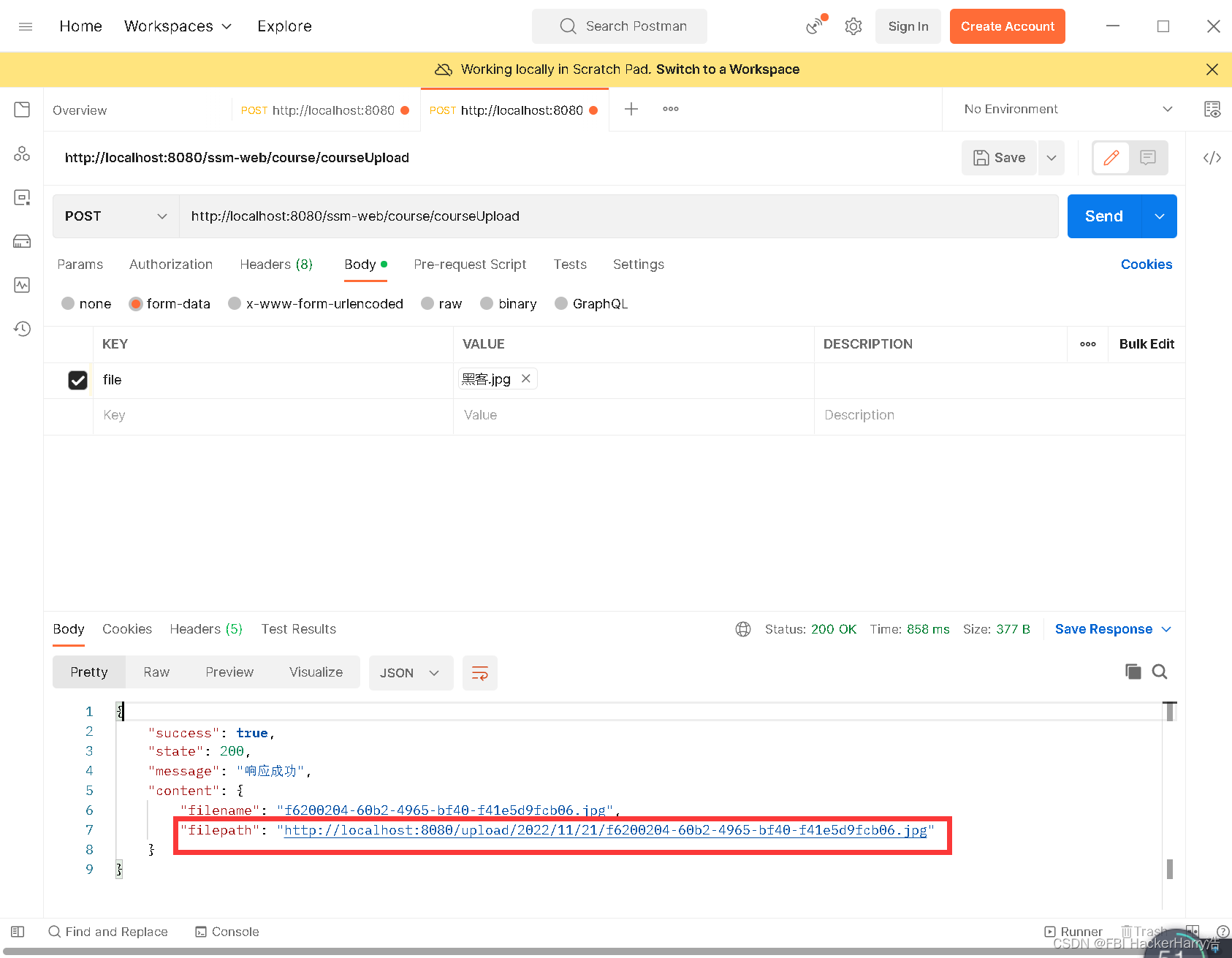The image size is (1232, 958).
Task: Open the help question mark icon
Action: coord(1223,931)
